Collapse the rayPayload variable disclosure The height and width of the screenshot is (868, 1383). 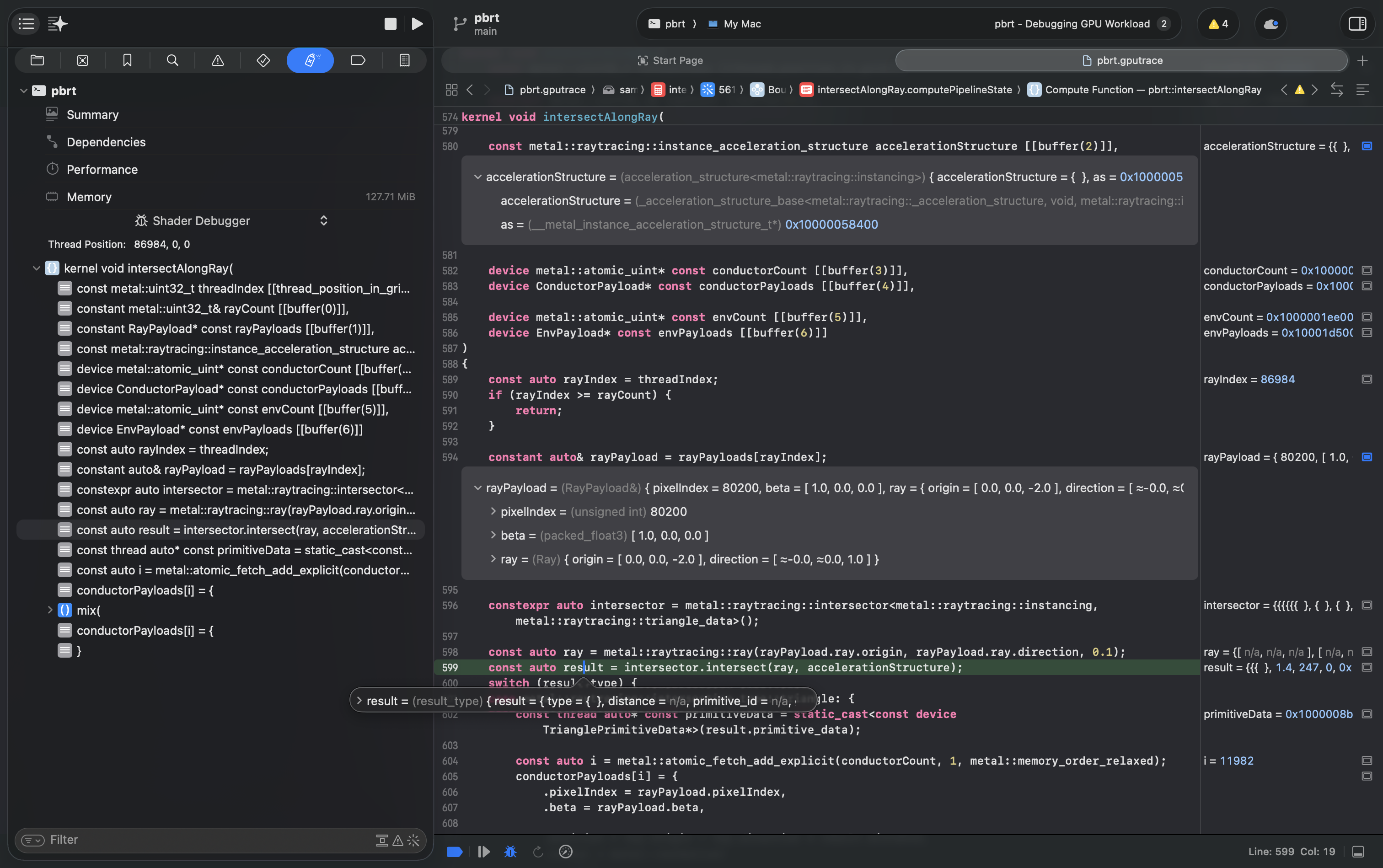(x=477, y=488)
